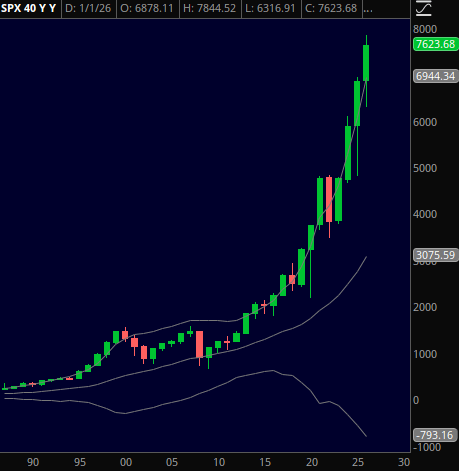
Task: Click the high value H: 7844.52
Action: click(210, 8)
